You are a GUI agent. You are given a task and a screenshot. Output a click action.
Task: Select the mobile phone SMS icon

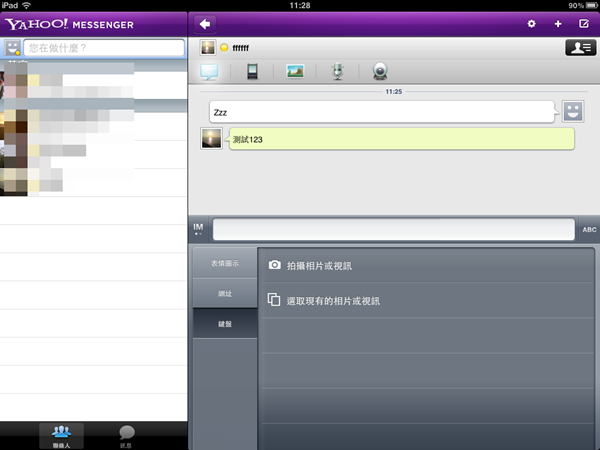252,71
